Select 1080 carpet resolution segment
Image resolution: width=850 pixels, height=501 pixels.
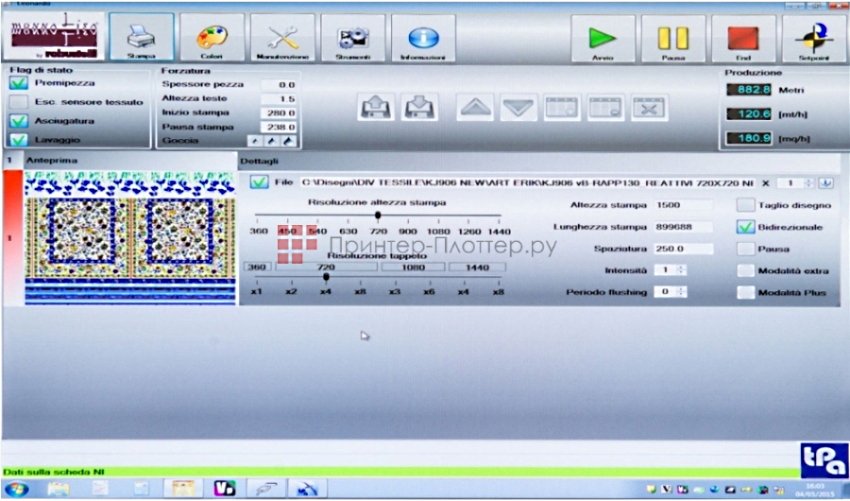point(413,267)
